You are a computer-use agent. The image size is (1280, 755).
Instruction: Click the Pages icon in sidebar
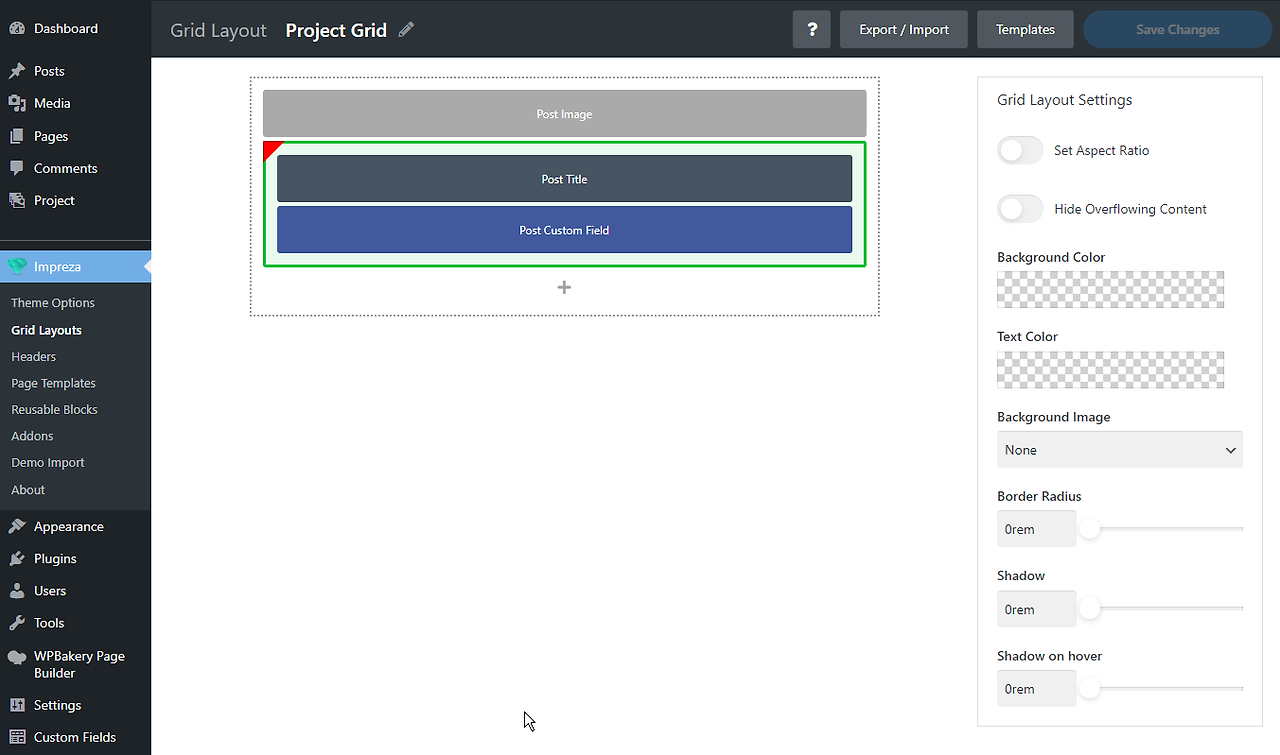click(17, 136)
